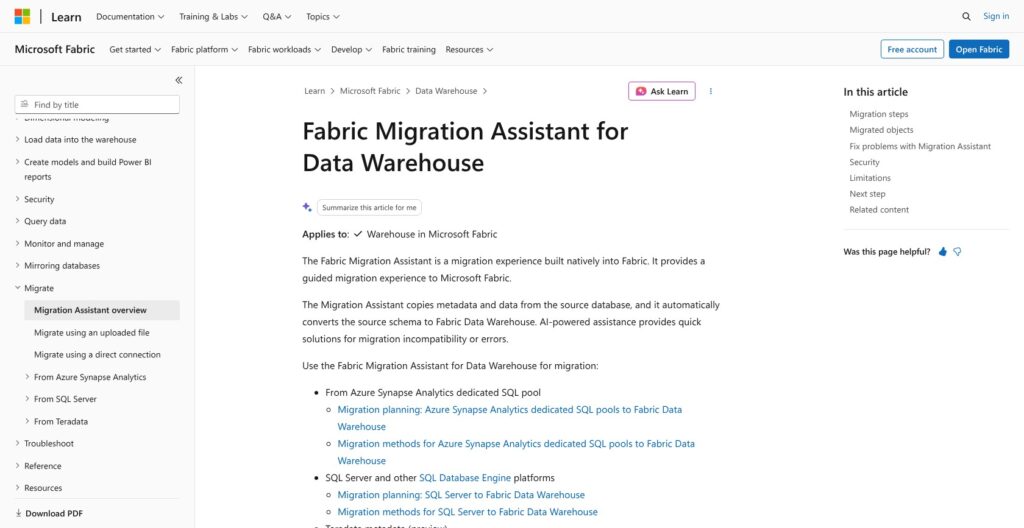This screenshot has height=528, width=1024.
Task: Open Migration planning: Azure Synapse Analytics link
Action: tap(509, 418)
